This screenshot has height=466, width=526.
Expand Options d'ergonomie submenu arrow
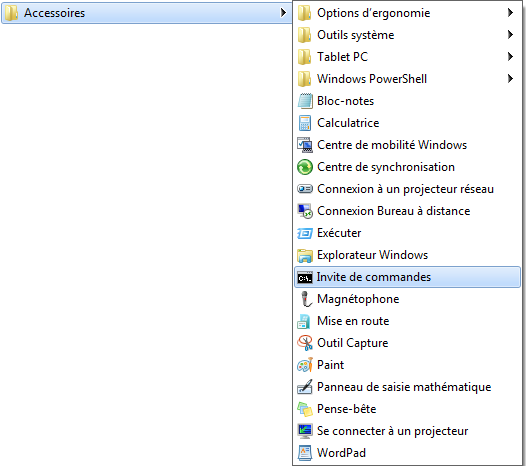(510, 13)
